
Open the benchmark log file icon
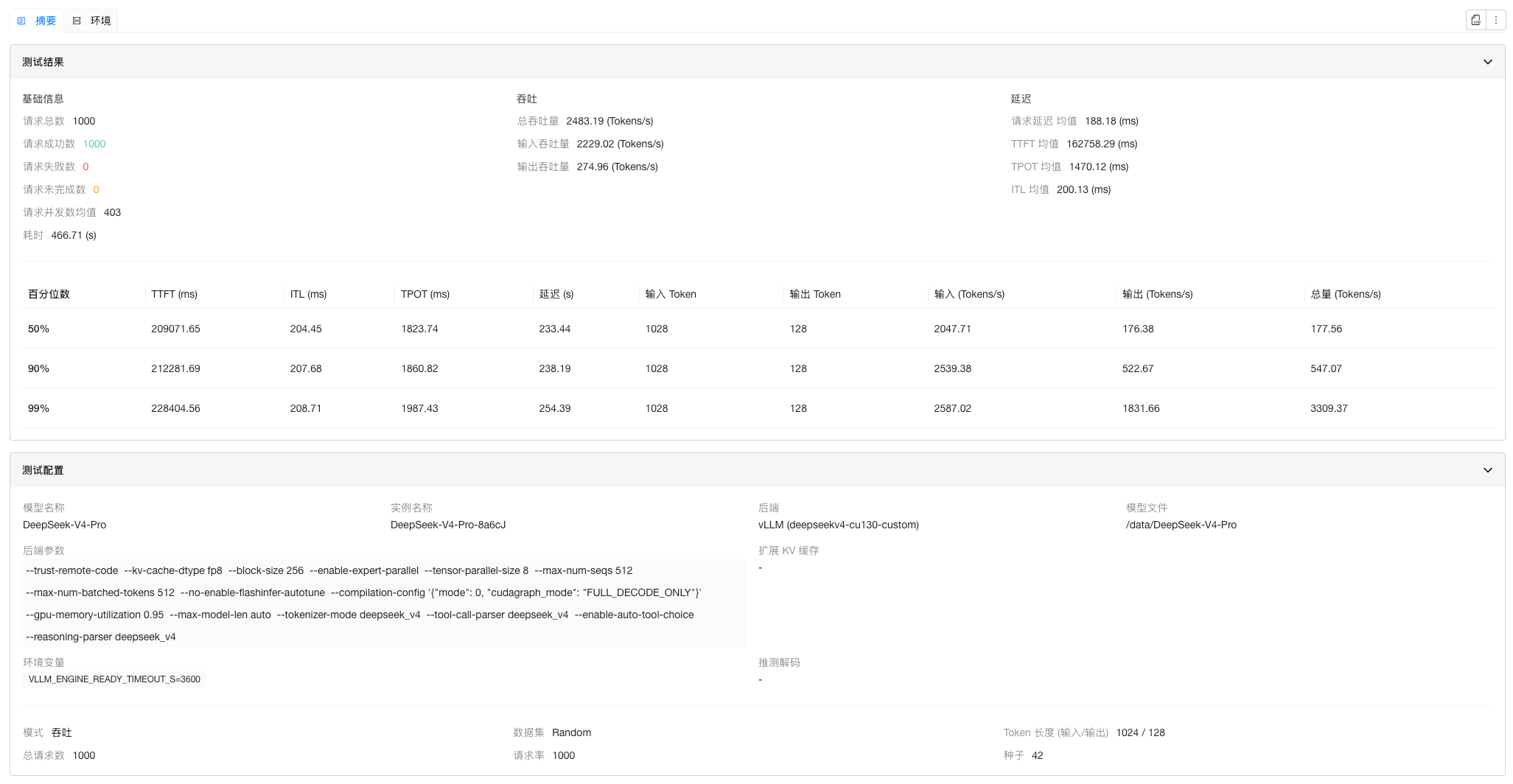tap(1476, 21)
